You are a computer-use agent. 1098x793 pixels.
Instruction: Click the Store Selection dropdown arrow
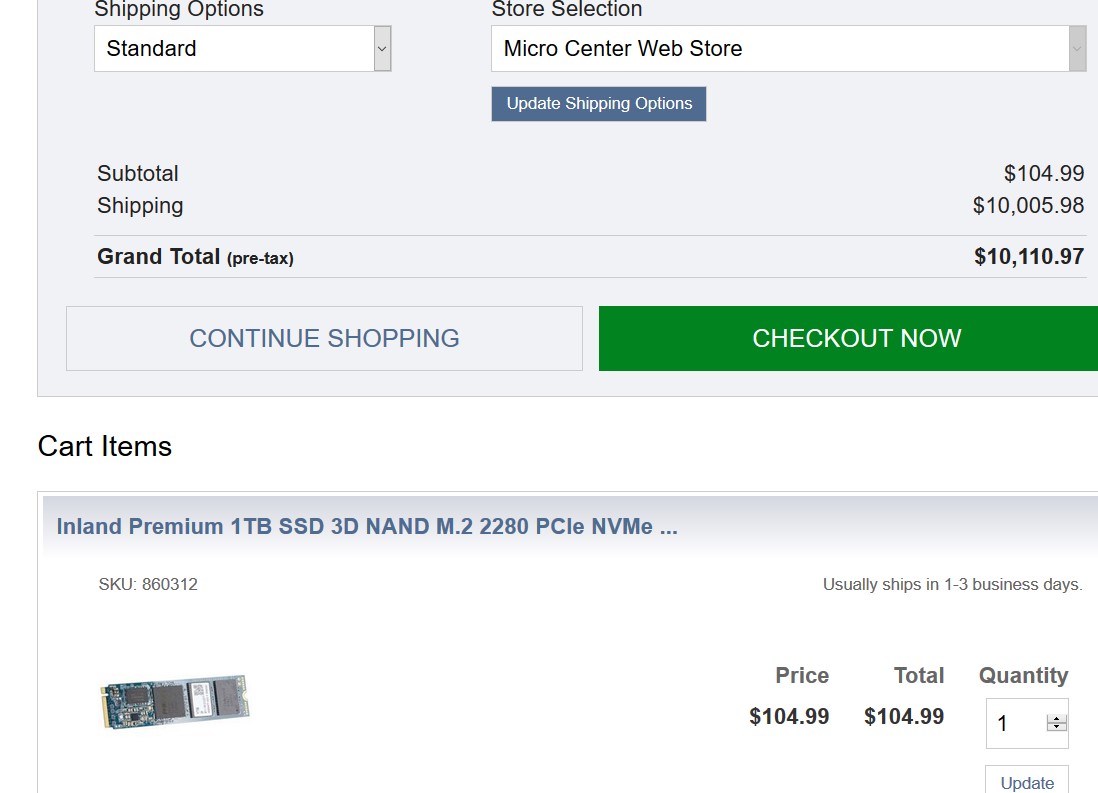coord(1077,48)
